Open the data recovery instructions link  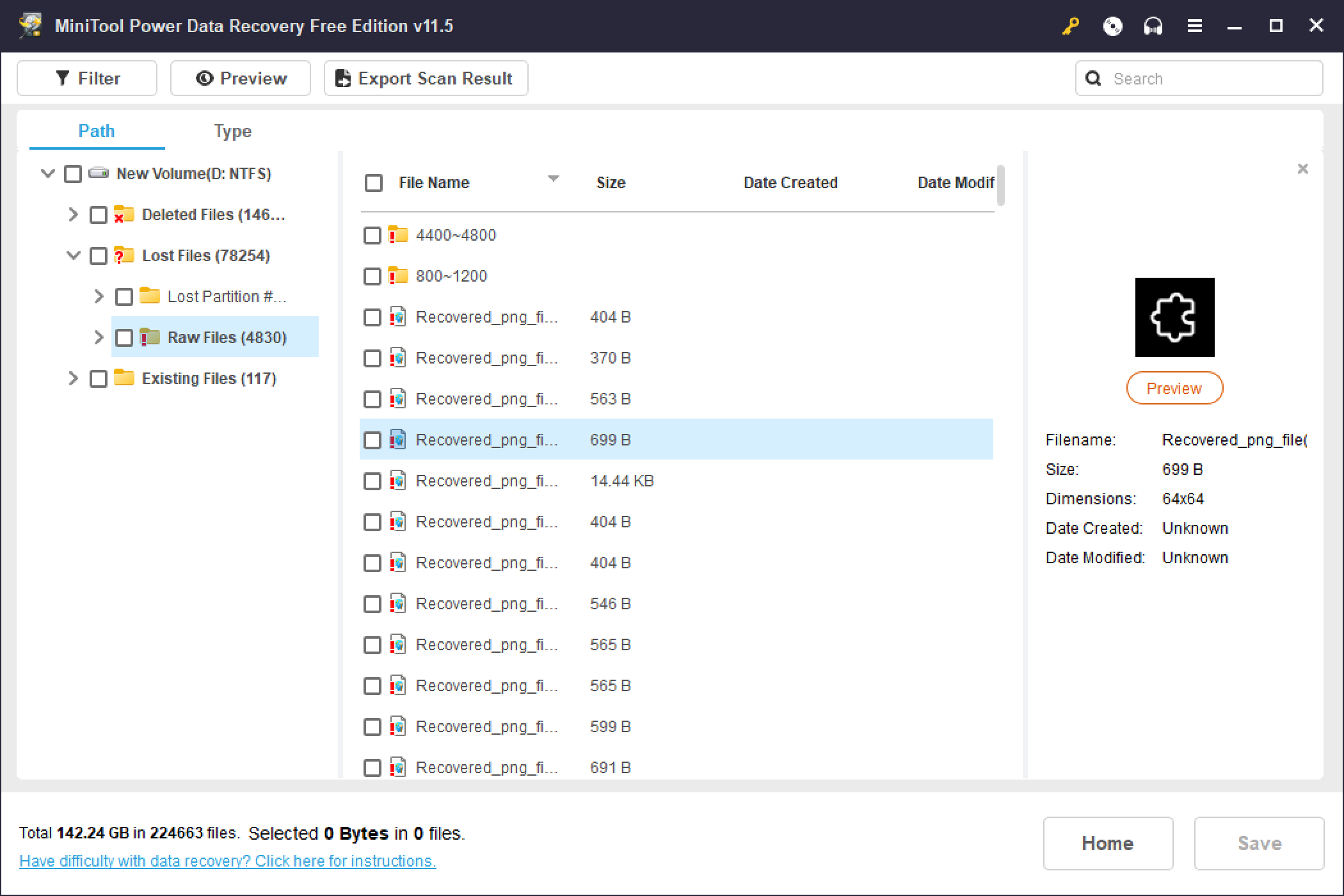pos(227,861)
